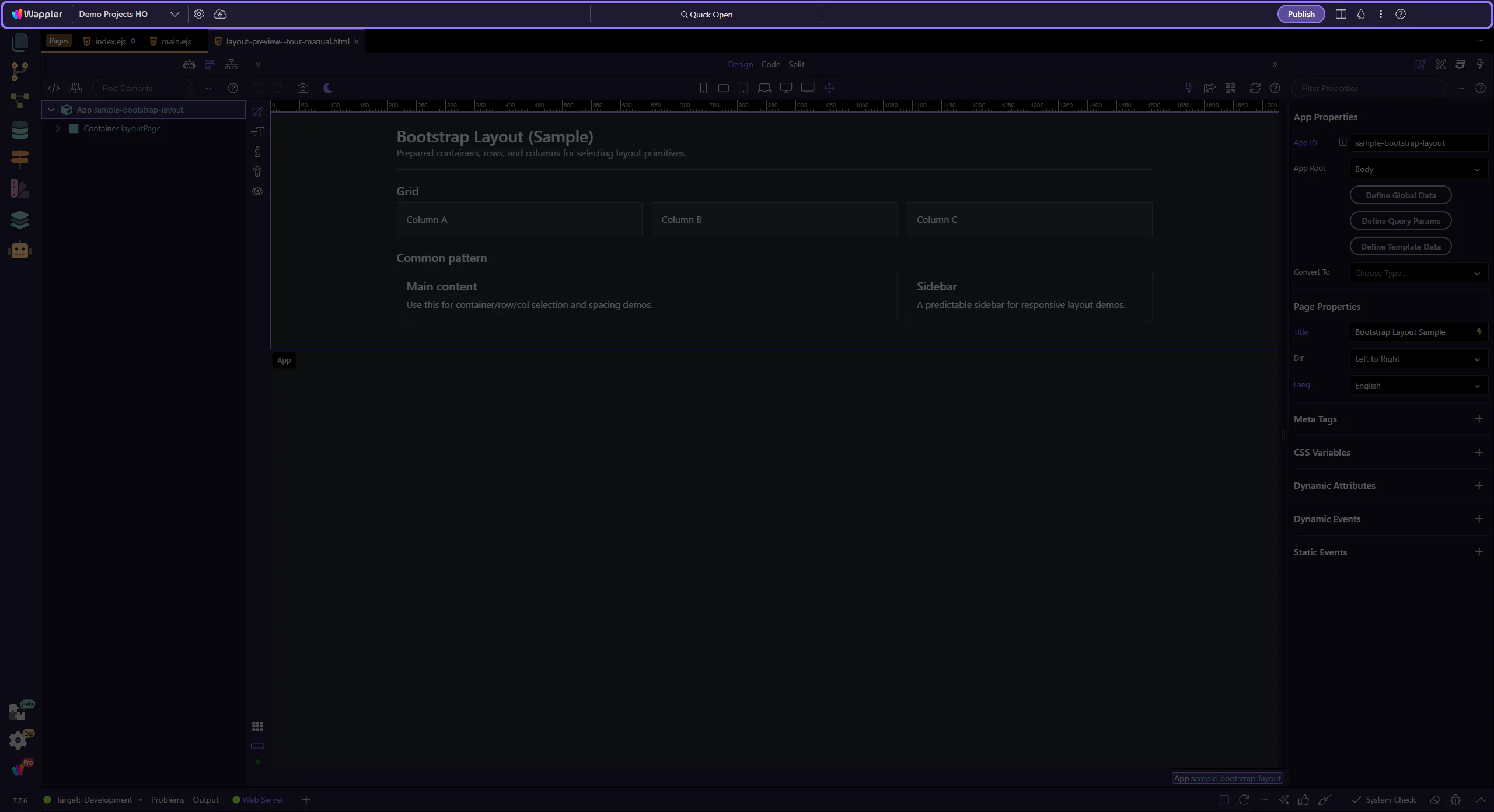Open the Git manager sidebar icon

[20, 71]
